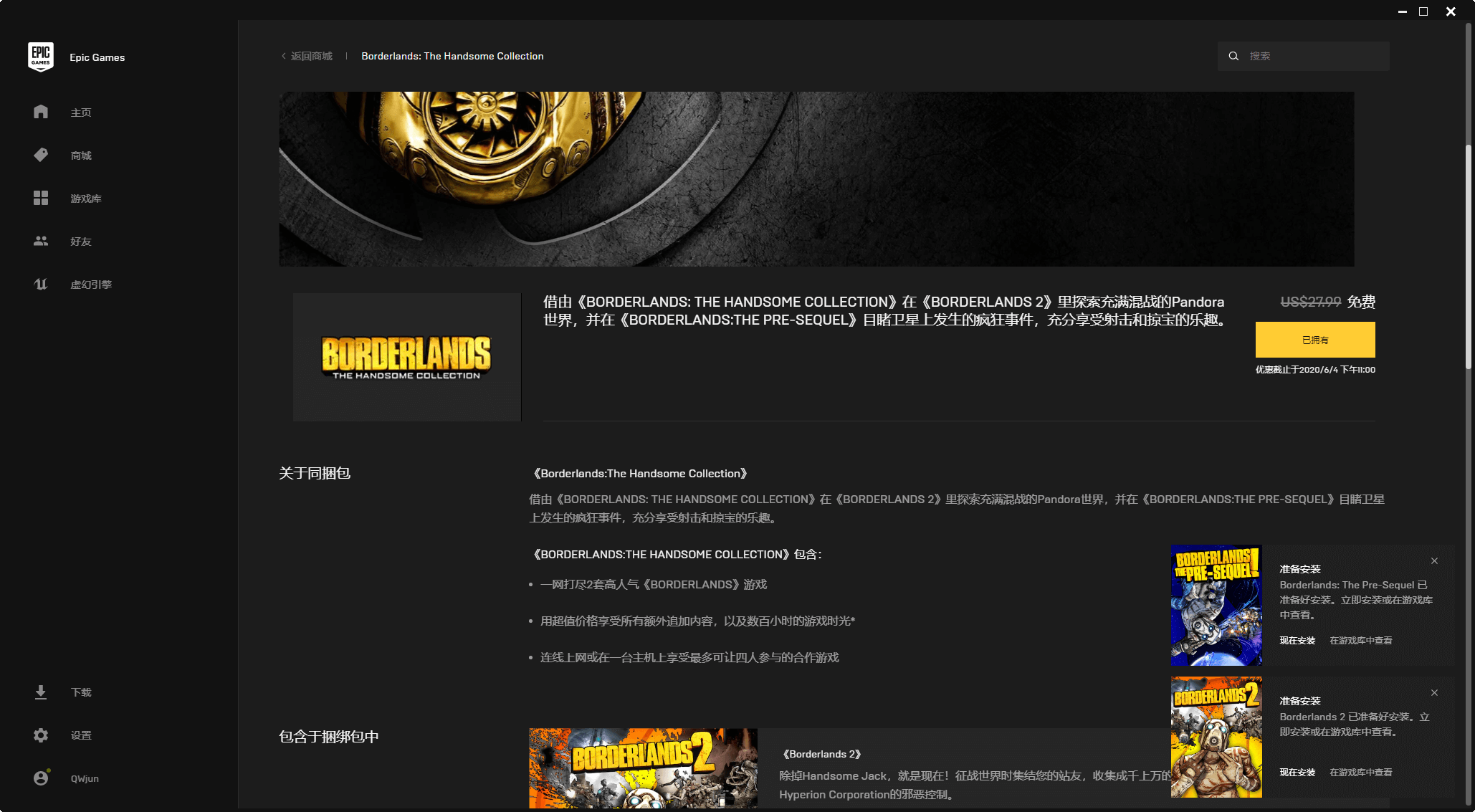Select the 好友 menu label
The width and height of the screenshot is (1475, 812).
tap(81, 242)
